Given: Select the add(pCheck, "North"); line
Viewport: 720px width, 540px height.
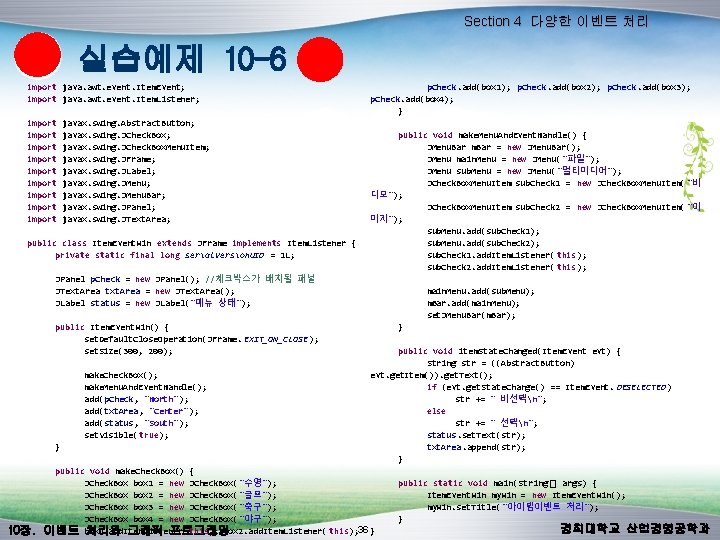Looking at the screenshot, I should tap(136, 399).
